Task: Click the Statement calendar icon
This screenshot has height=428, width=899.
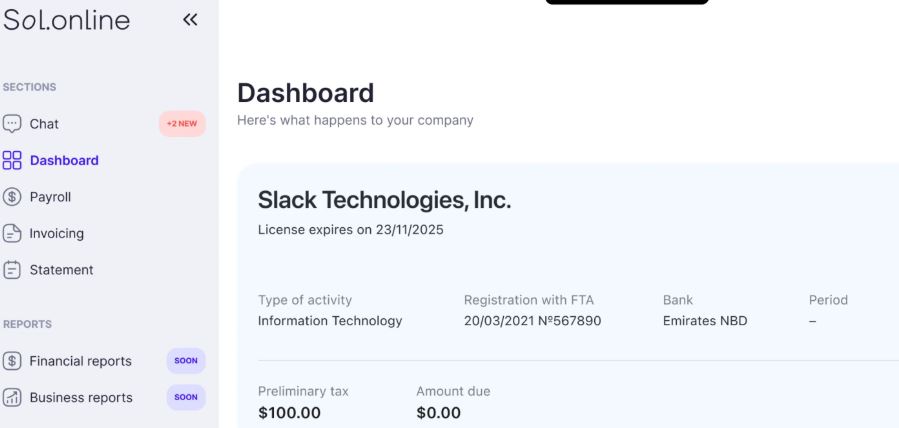Action: (x=11, y=270)
